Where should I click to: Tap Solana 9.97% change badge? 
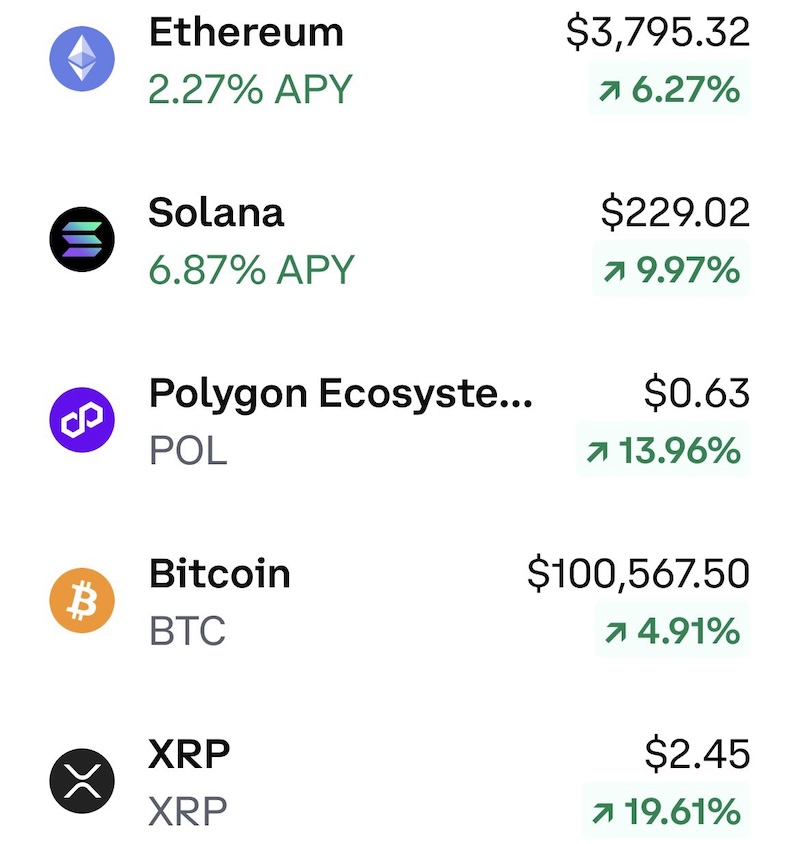(x=668, y=270)
